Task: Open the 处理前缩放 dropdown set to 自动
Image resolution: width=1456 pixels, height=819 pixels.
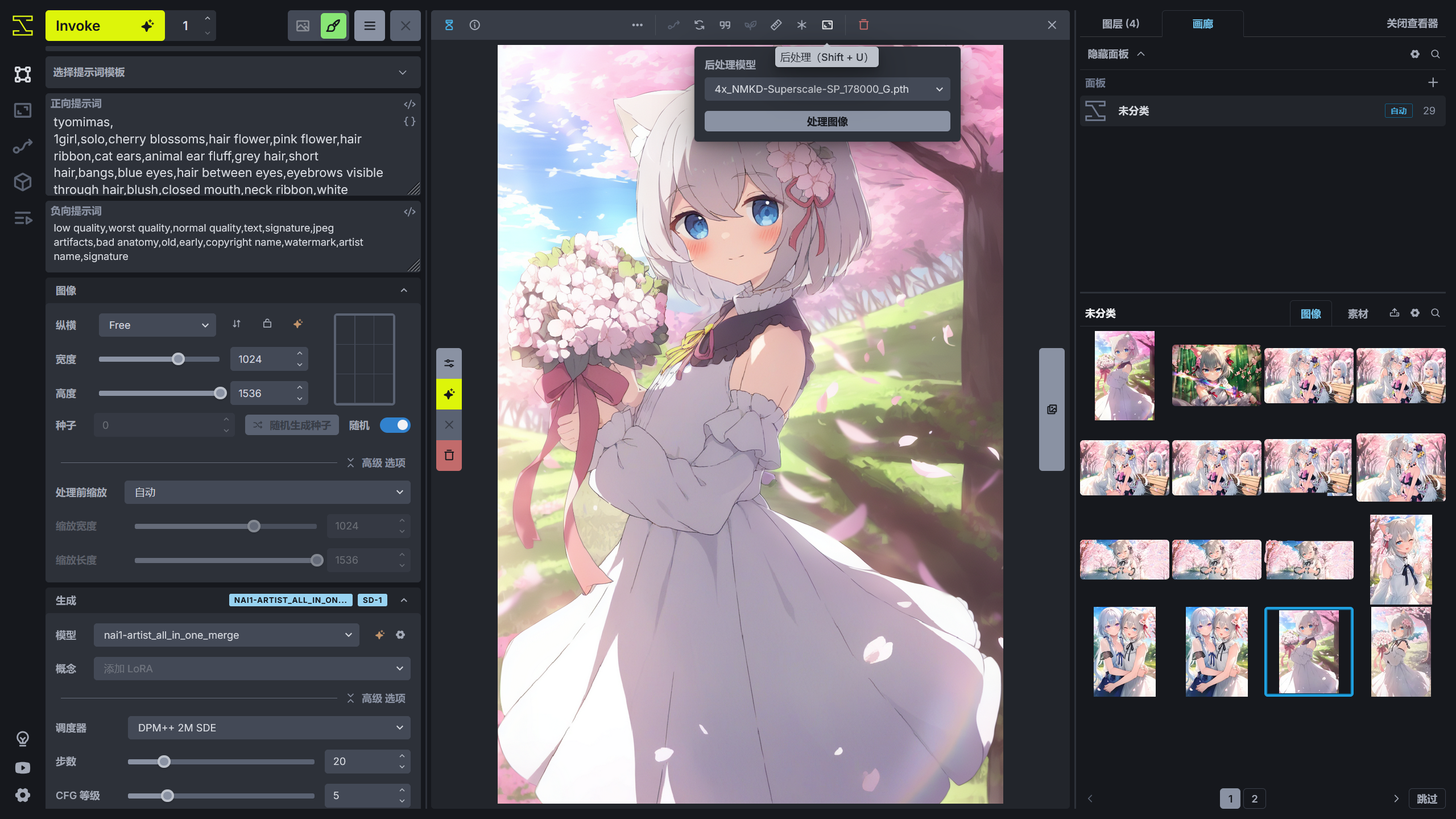Action: pos(267,492)
